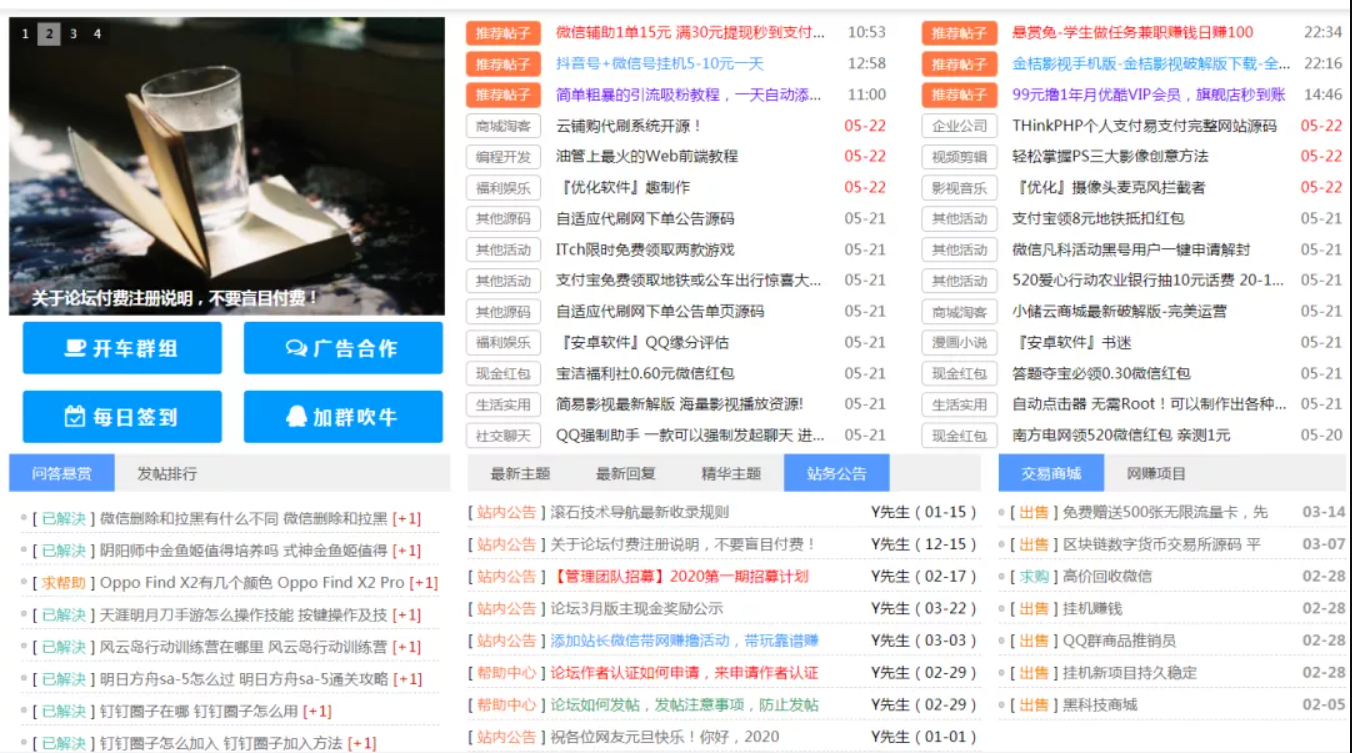Click the 社交聊天 category tag
Viewport: 1352px width, 753px height.
point(503,435)
